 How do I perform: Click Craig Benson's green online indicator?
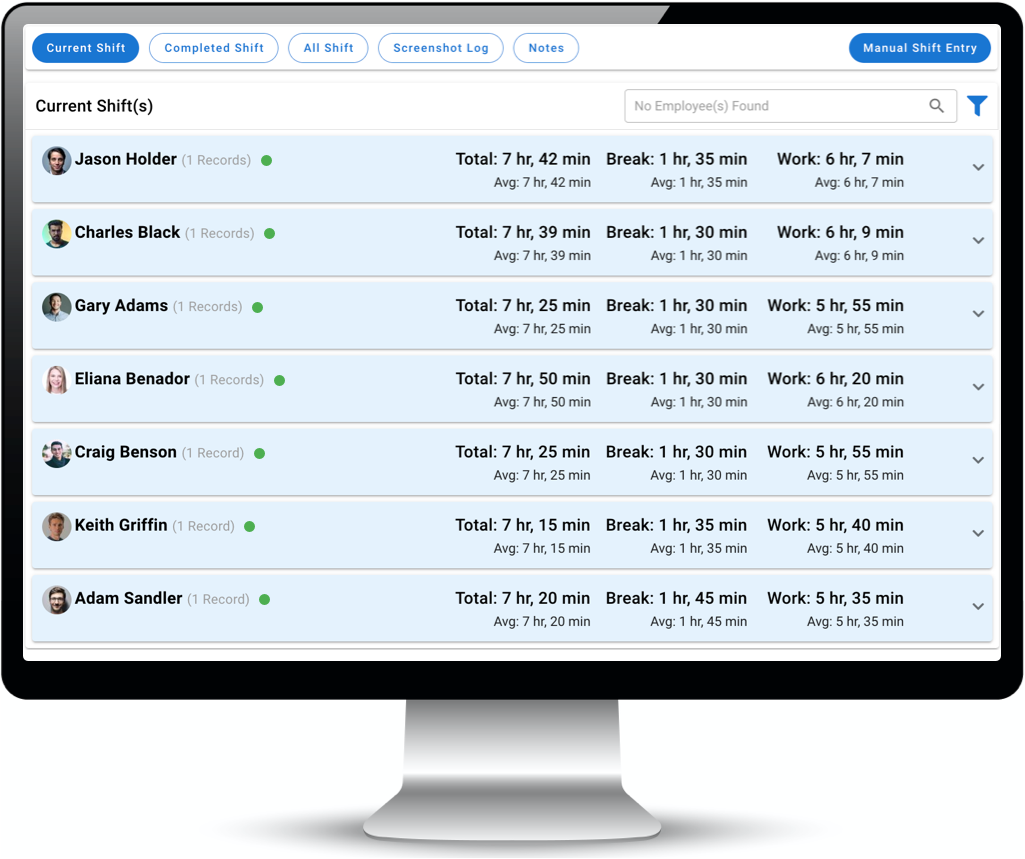pyautogui.click(x=259, y=453)
